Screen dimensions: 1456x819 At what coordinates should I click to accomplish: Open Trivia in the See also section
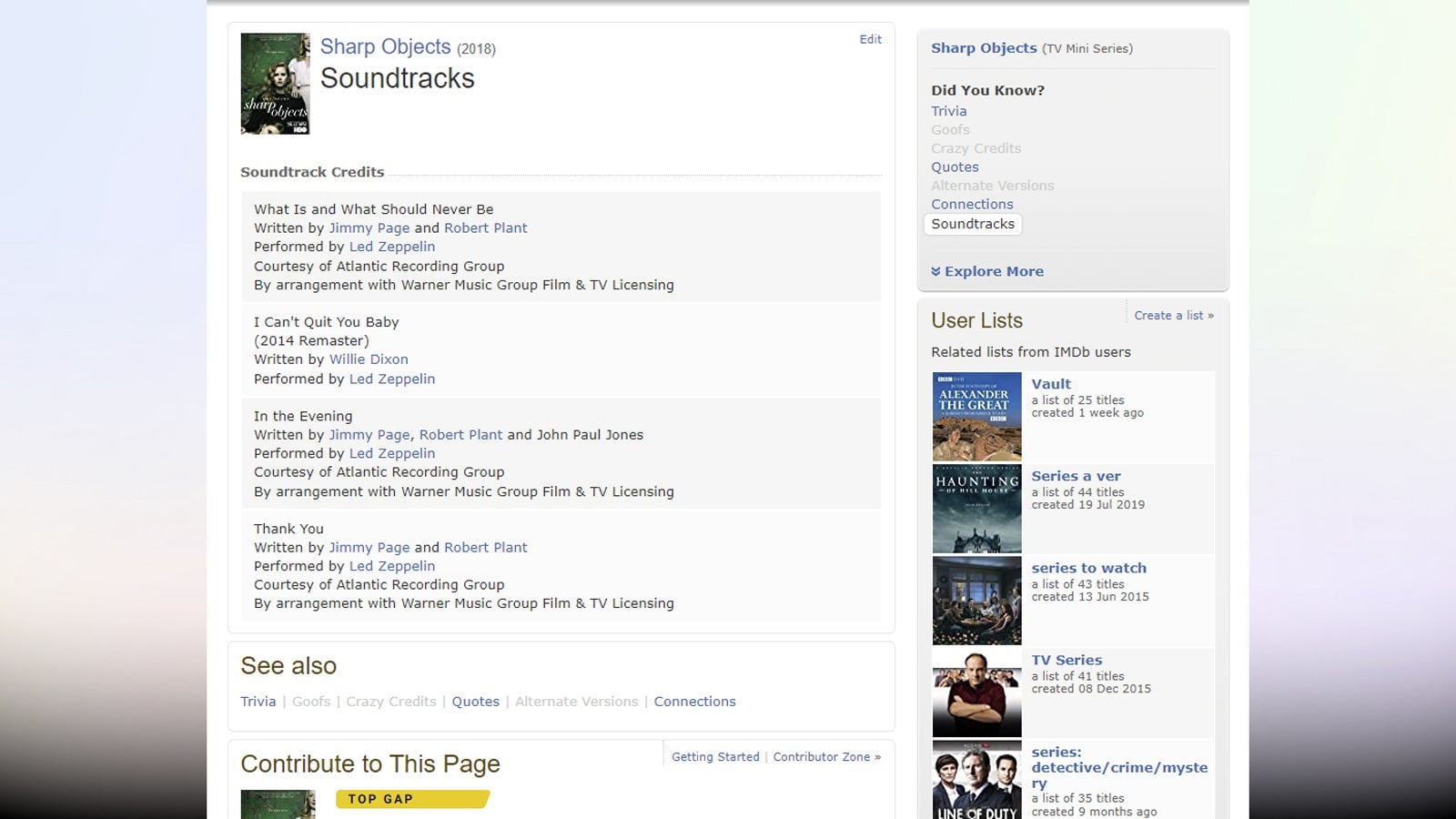258,701
